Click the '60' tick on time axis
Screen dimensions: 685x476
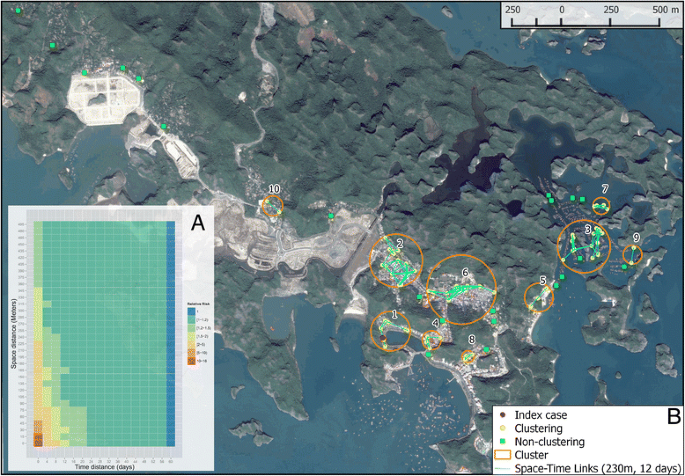tap(171, 460)
